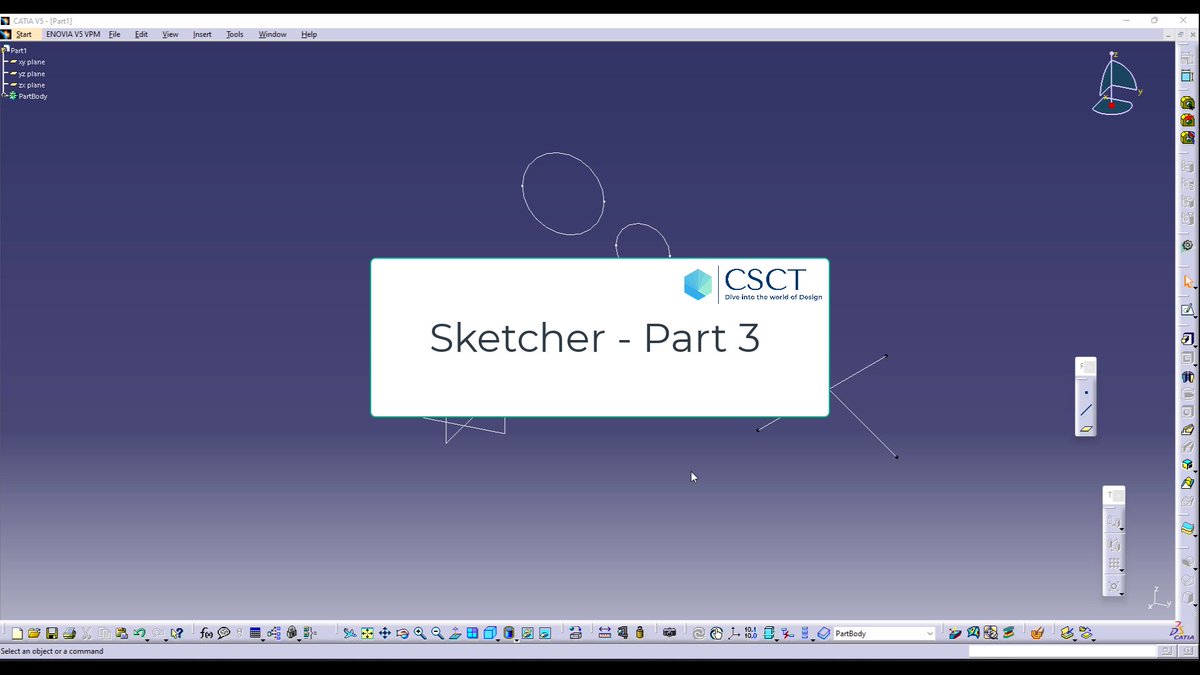Click the Paste icon

pos(121,633)
